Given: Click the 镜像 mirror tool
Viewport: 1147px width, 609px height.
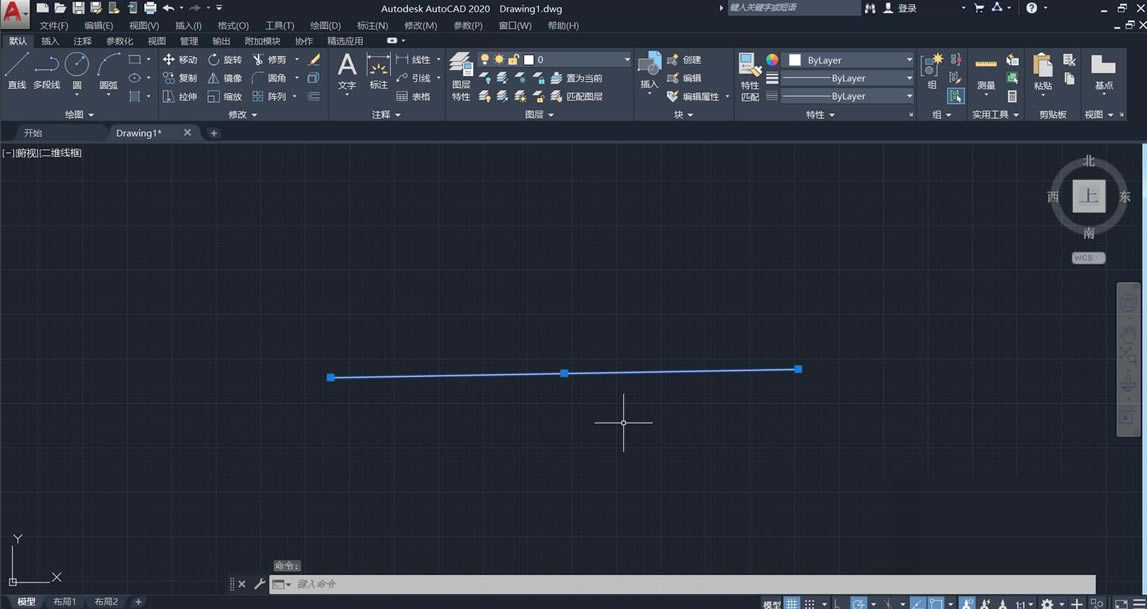Looking at the screenshot, I should [x=225, y=78].
